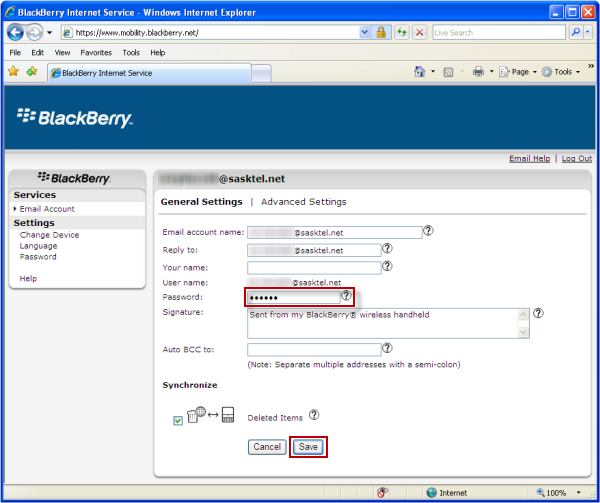The height and width of the screenshot is (503, 600).
Task: Open the Favorites menu
Action: pos(96,53)
